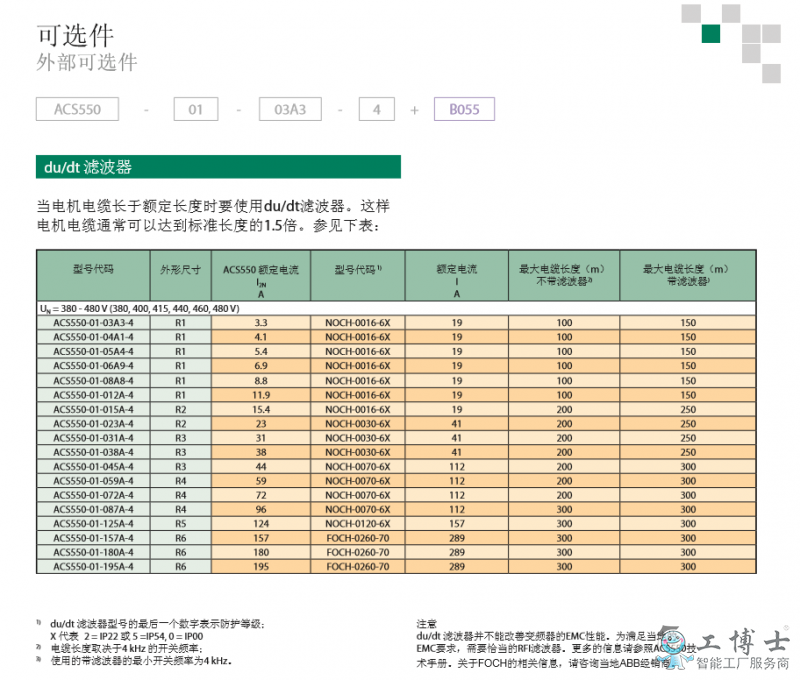This screenshot has height=680, width=800.
Task: Select model code "ACS550-01-087A-4"
Action: coord(93,510)
